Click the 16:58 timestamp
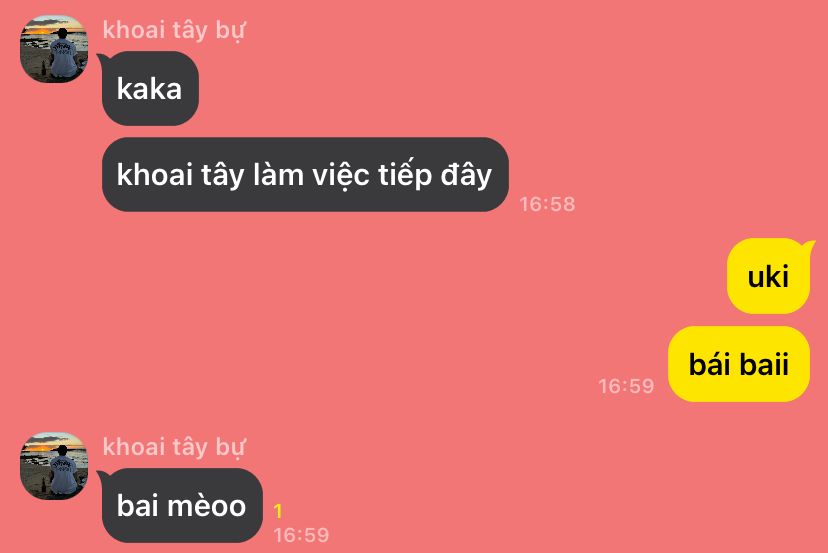828x553 pixels. point(547,204)
